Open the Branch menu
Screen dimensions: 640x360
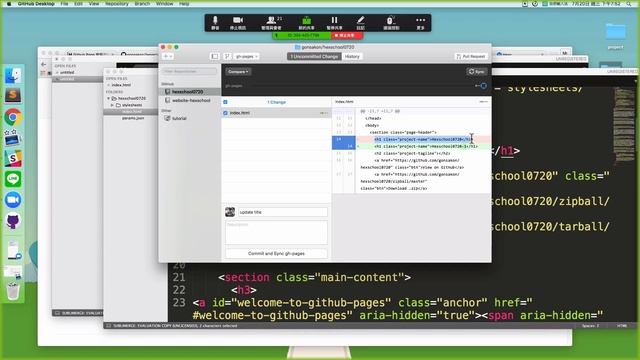coord(142,3)
